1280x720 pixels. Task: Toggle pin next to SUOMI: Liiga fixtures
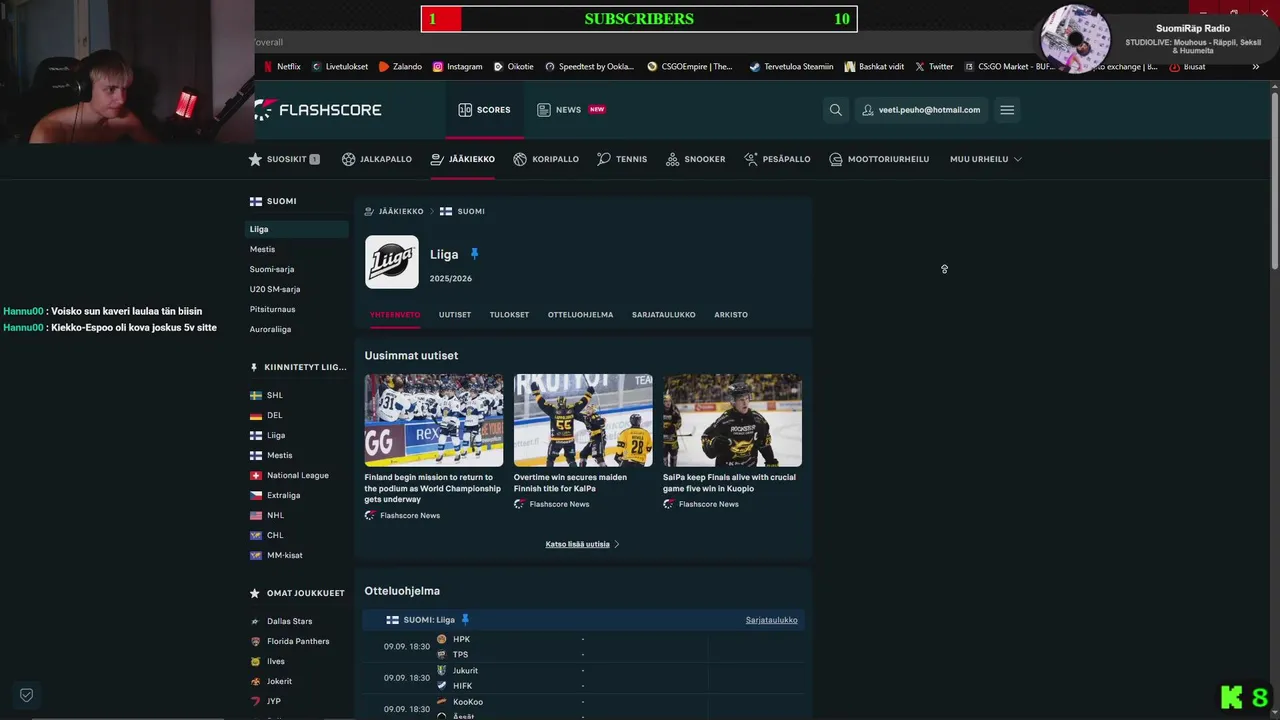465,620
